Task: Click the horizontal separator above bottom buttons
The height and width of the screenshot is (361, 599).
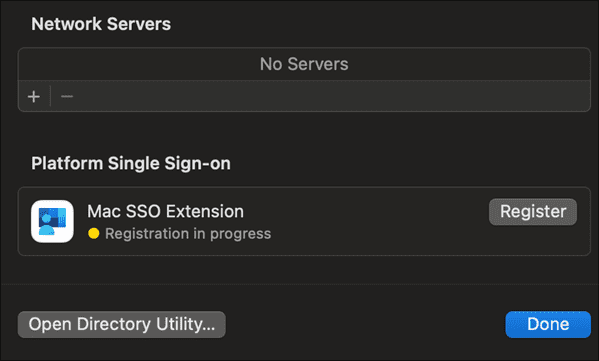Action: pyautogui.click(x=300, y=285)
